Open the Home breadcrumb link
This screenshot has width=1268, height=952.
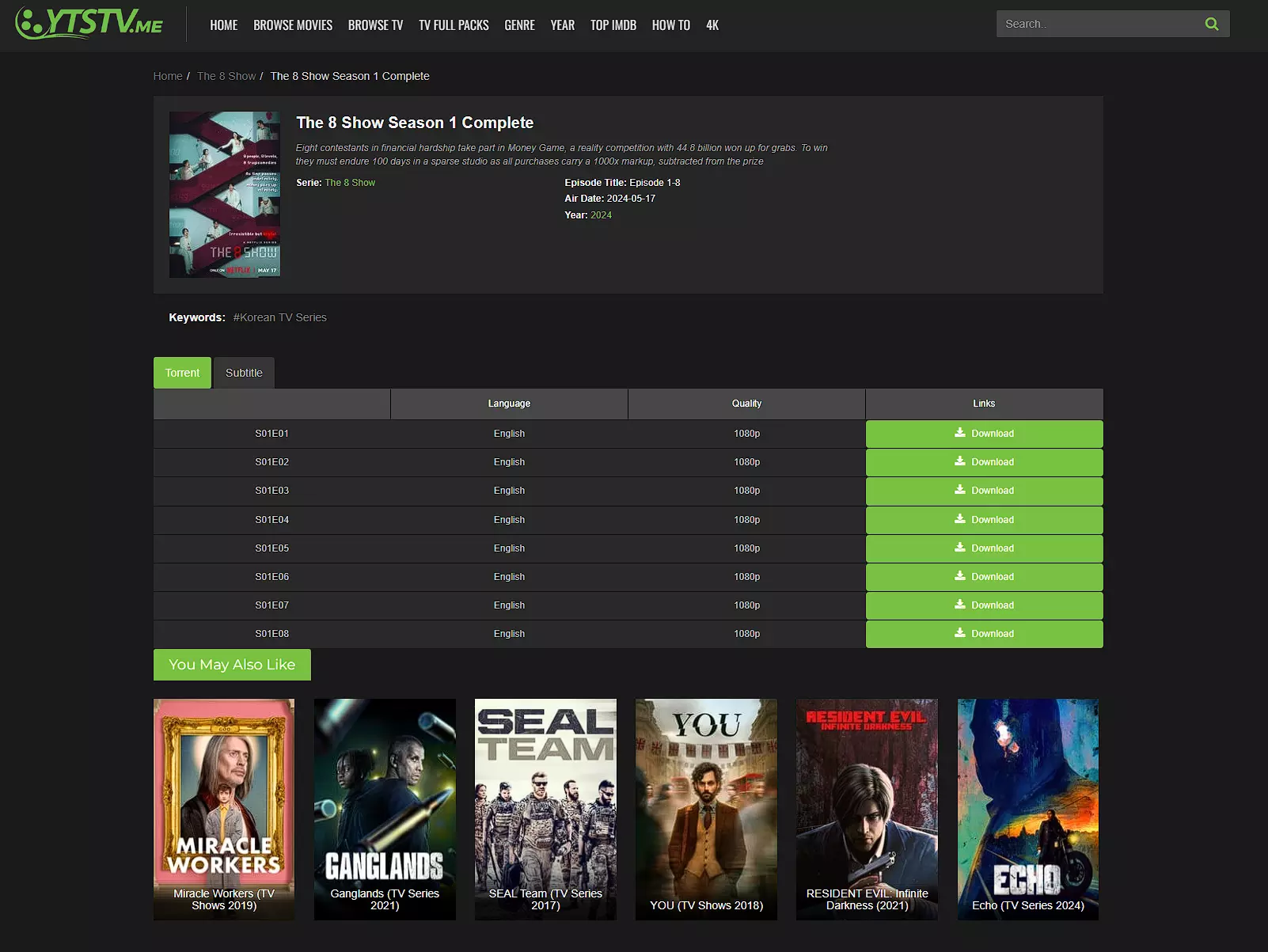coord(167,76)
